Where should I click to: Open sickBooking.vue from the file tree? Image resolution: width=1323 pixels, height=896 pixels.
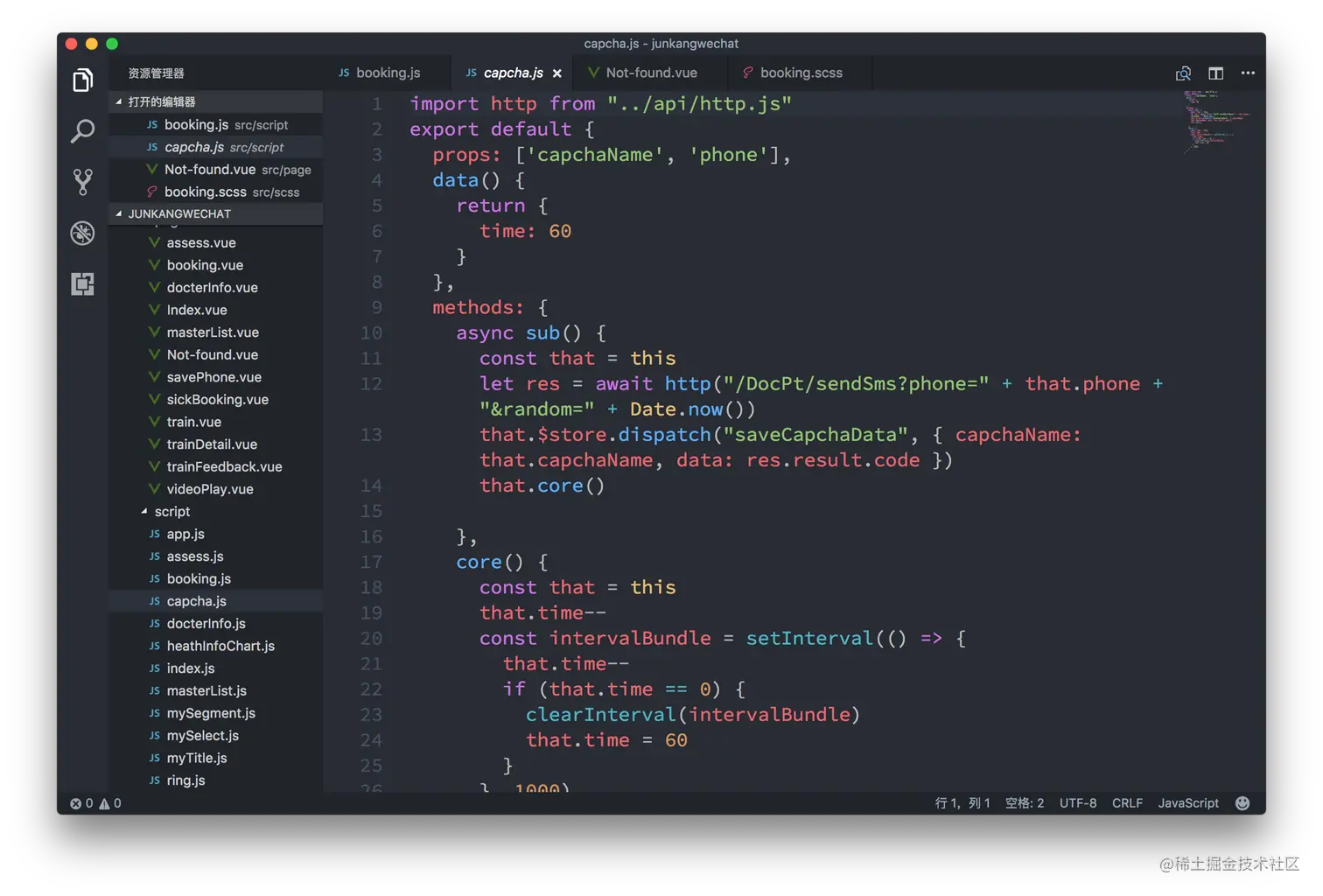[215, 400]
